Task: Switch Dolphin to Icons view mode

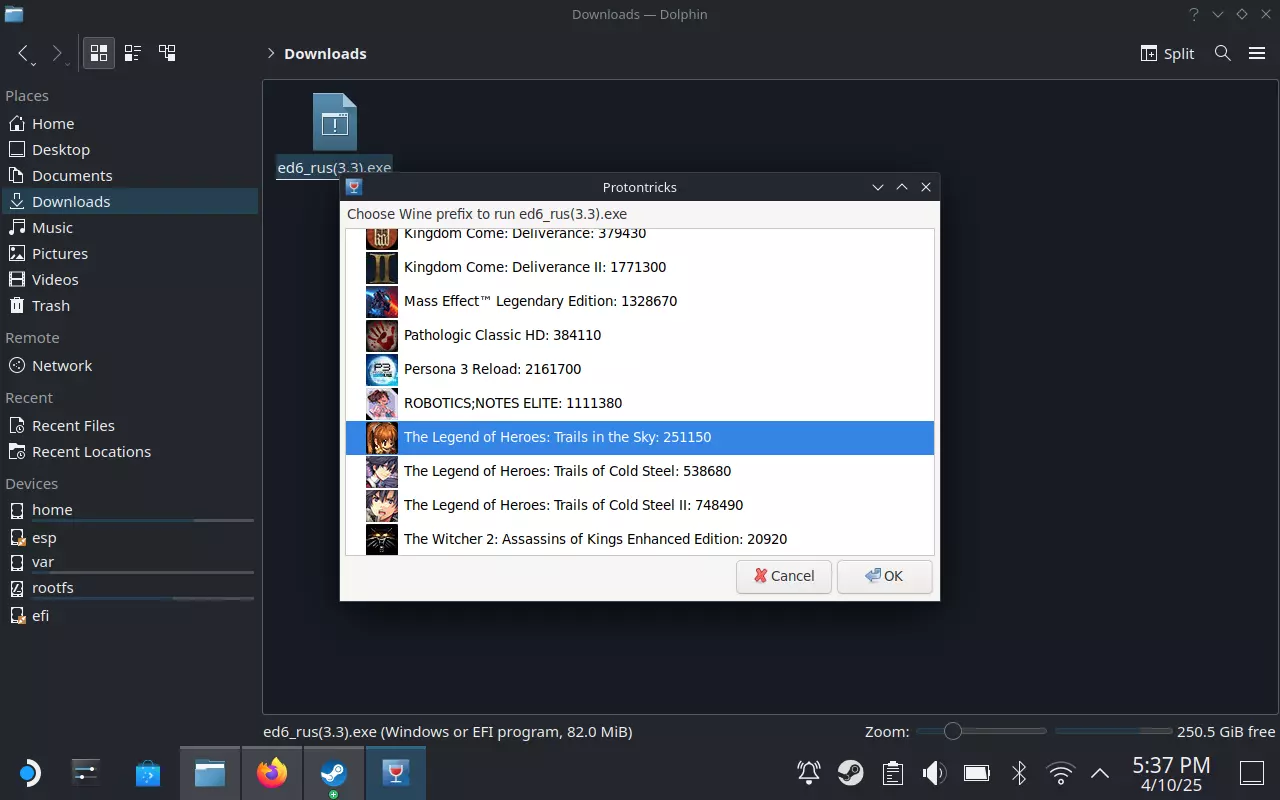Action: (99, 53)
